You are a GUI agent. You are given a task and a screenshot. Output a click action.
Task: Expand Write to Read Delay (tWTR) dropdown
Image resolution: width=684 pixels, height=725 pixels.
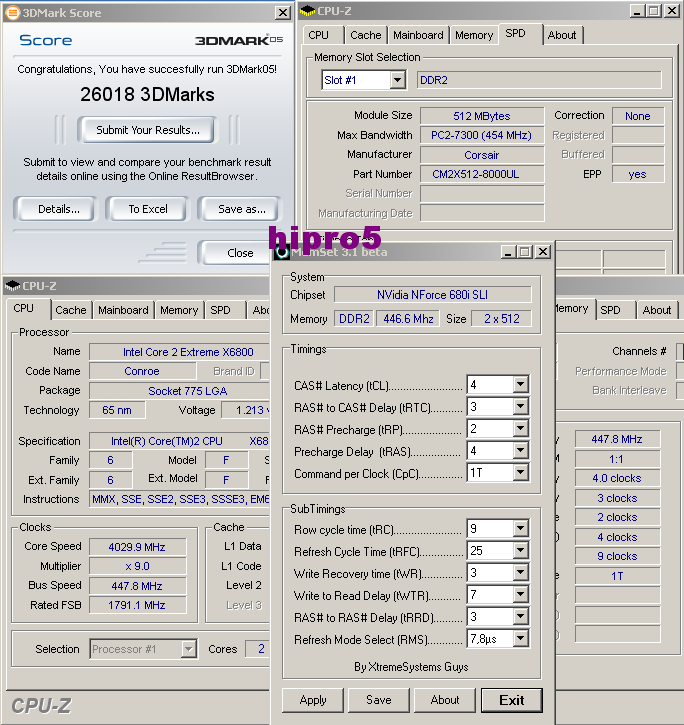click(x=520, y=595)
